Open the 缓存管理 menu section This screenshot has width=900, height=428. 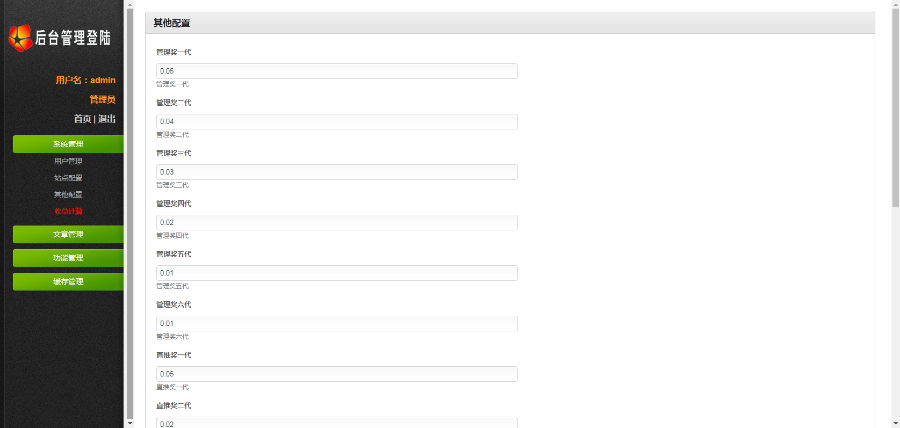pos(68,282)
